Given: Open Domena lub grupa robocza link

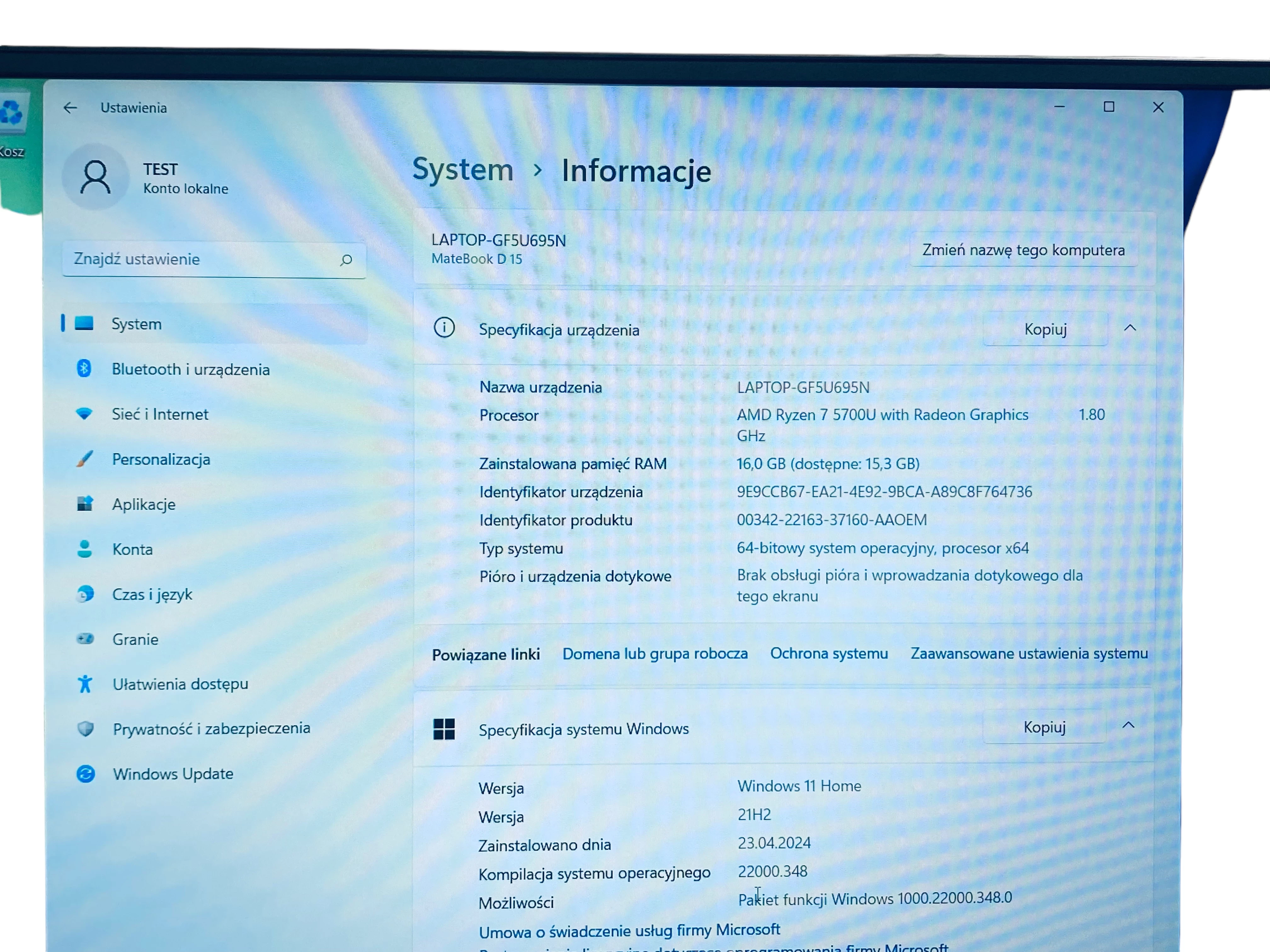Looking at the screenshot, I should coord(655,654).
